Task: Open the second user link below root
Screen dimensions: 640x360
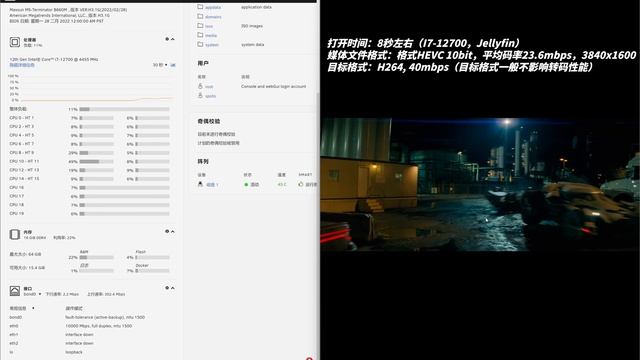Action: (211, 96)
